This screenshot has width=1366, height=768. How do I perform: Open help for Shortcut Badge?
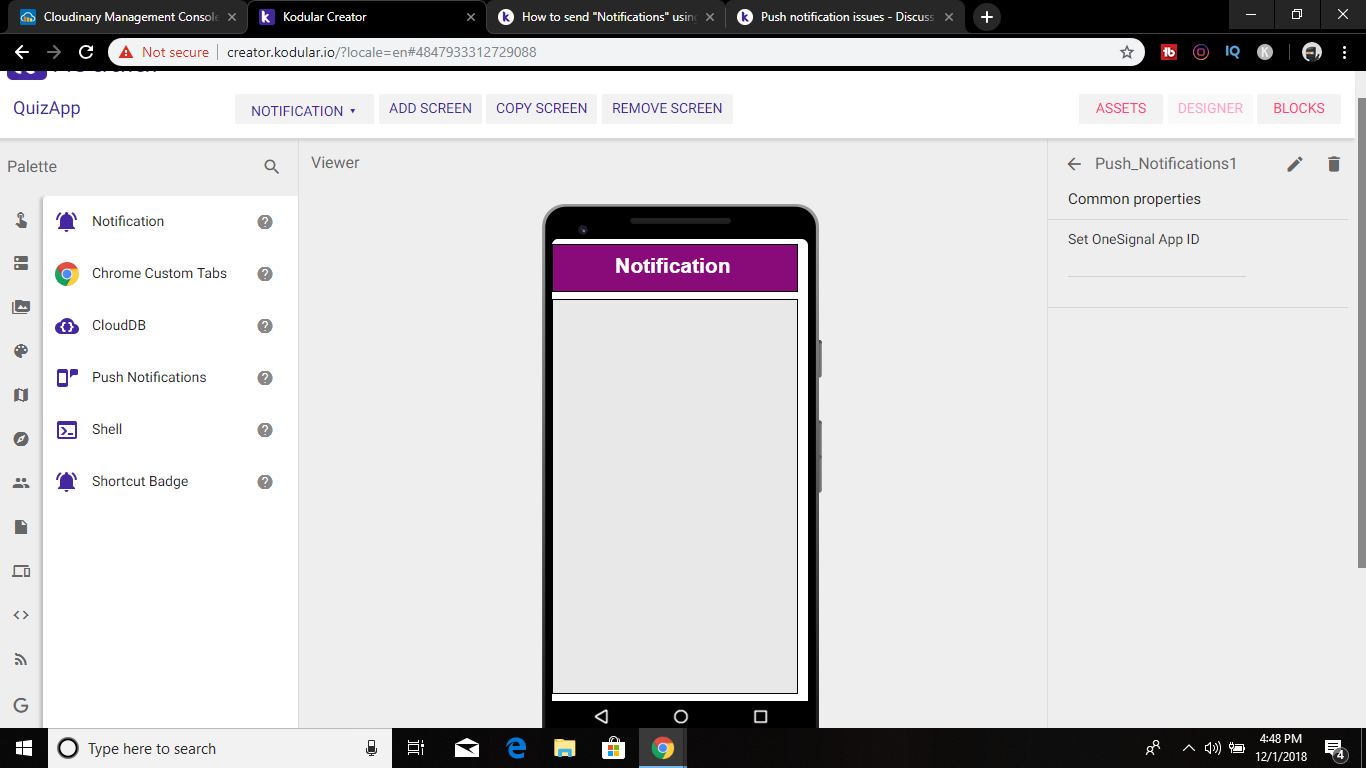click(x=265, y=482)
